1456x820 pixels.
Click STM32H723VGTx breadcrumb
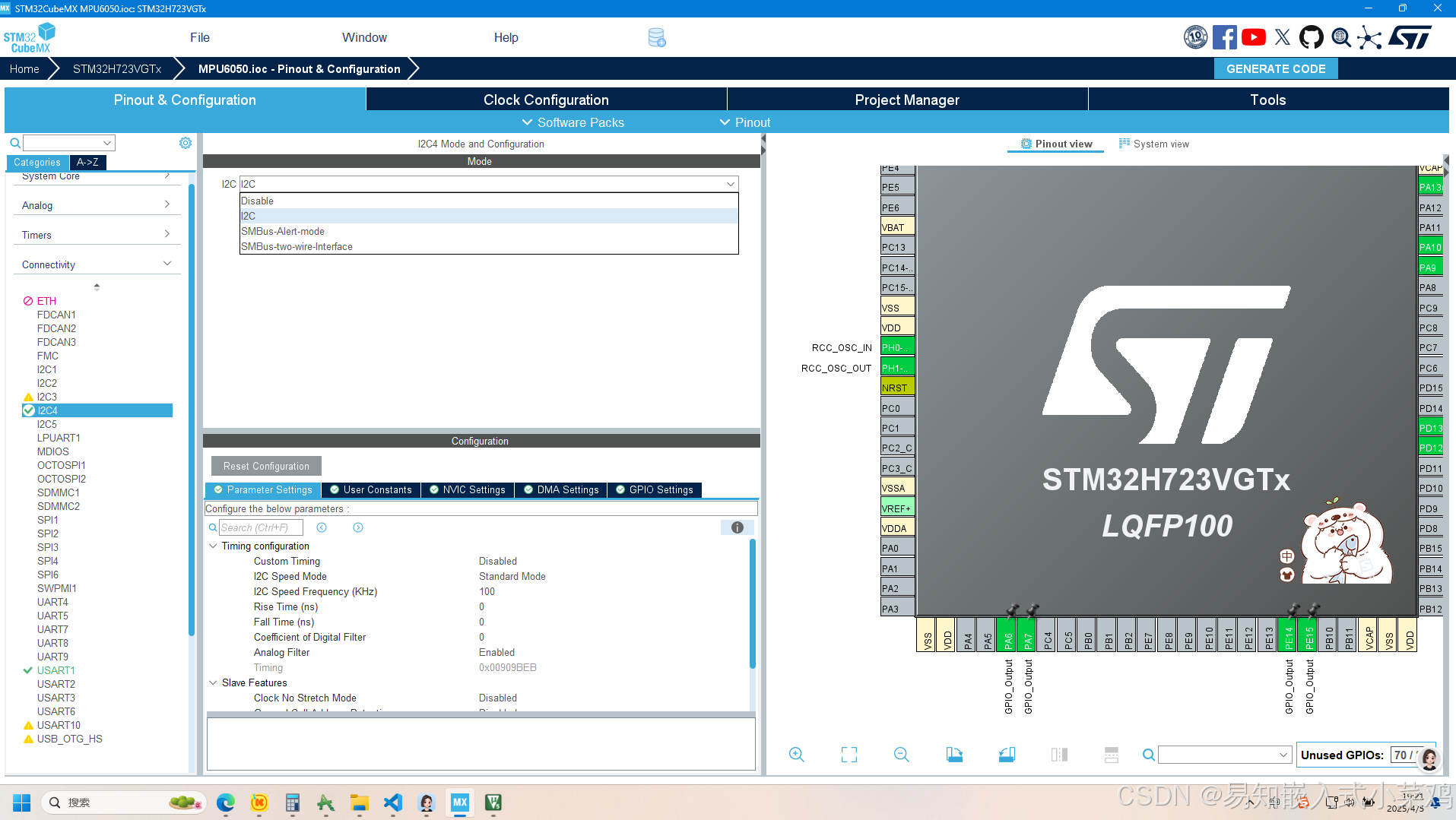point(117,68)
